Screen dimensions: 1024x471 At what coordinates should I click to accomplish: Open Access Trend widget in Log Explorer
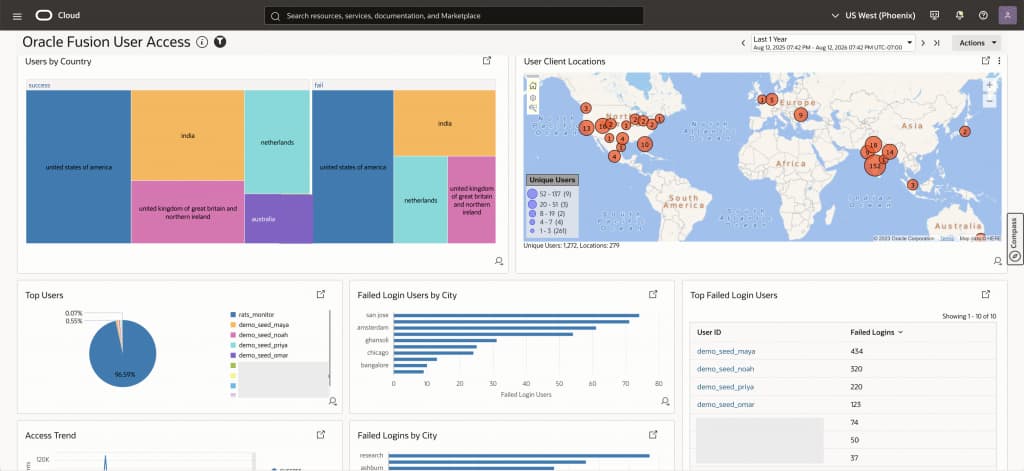pyautogui.click(x=321, y=434)
